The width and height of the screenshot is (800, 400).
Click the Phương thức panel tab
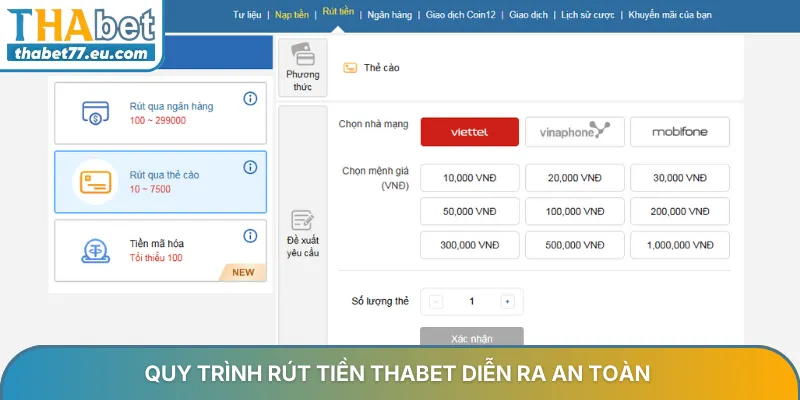(303, 67)
